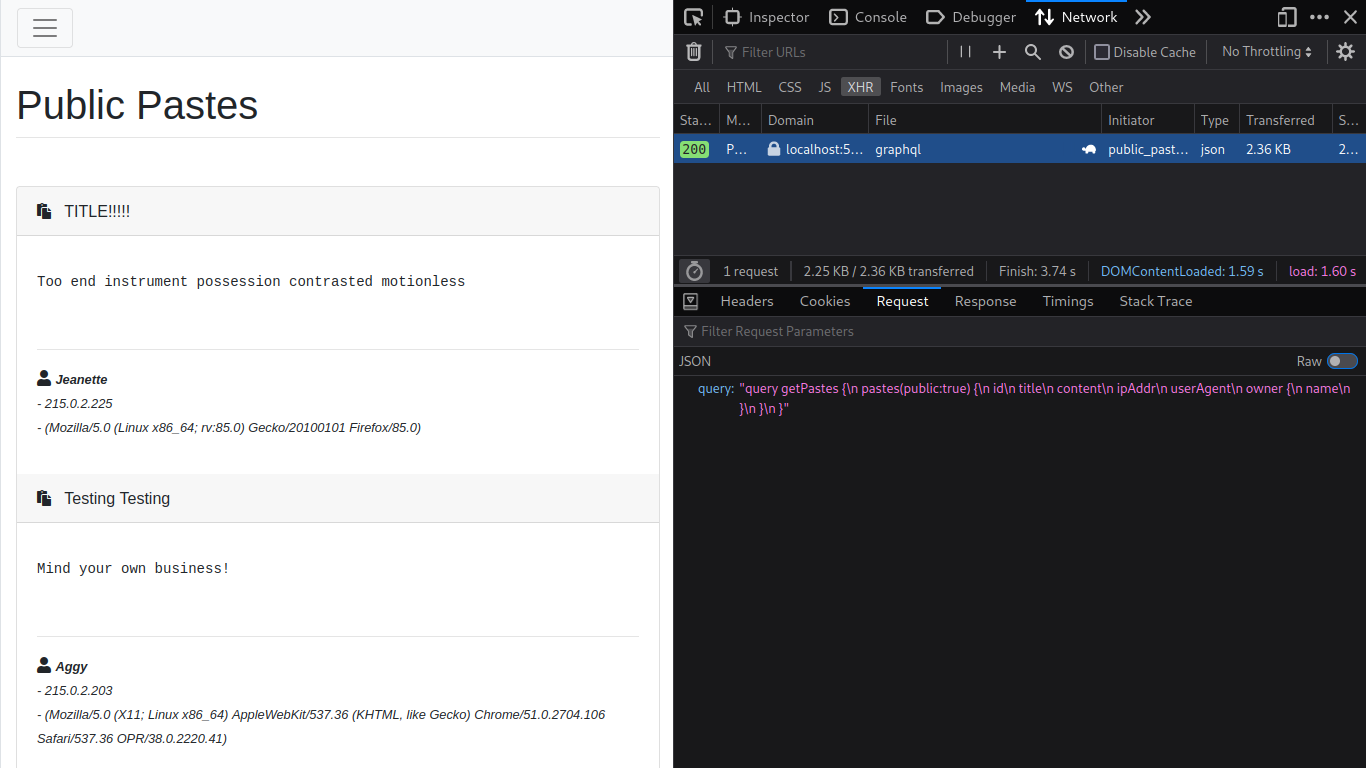Click the element picker icon
1366x768 pixels.
pyautogui.click(x=693, y=17)
